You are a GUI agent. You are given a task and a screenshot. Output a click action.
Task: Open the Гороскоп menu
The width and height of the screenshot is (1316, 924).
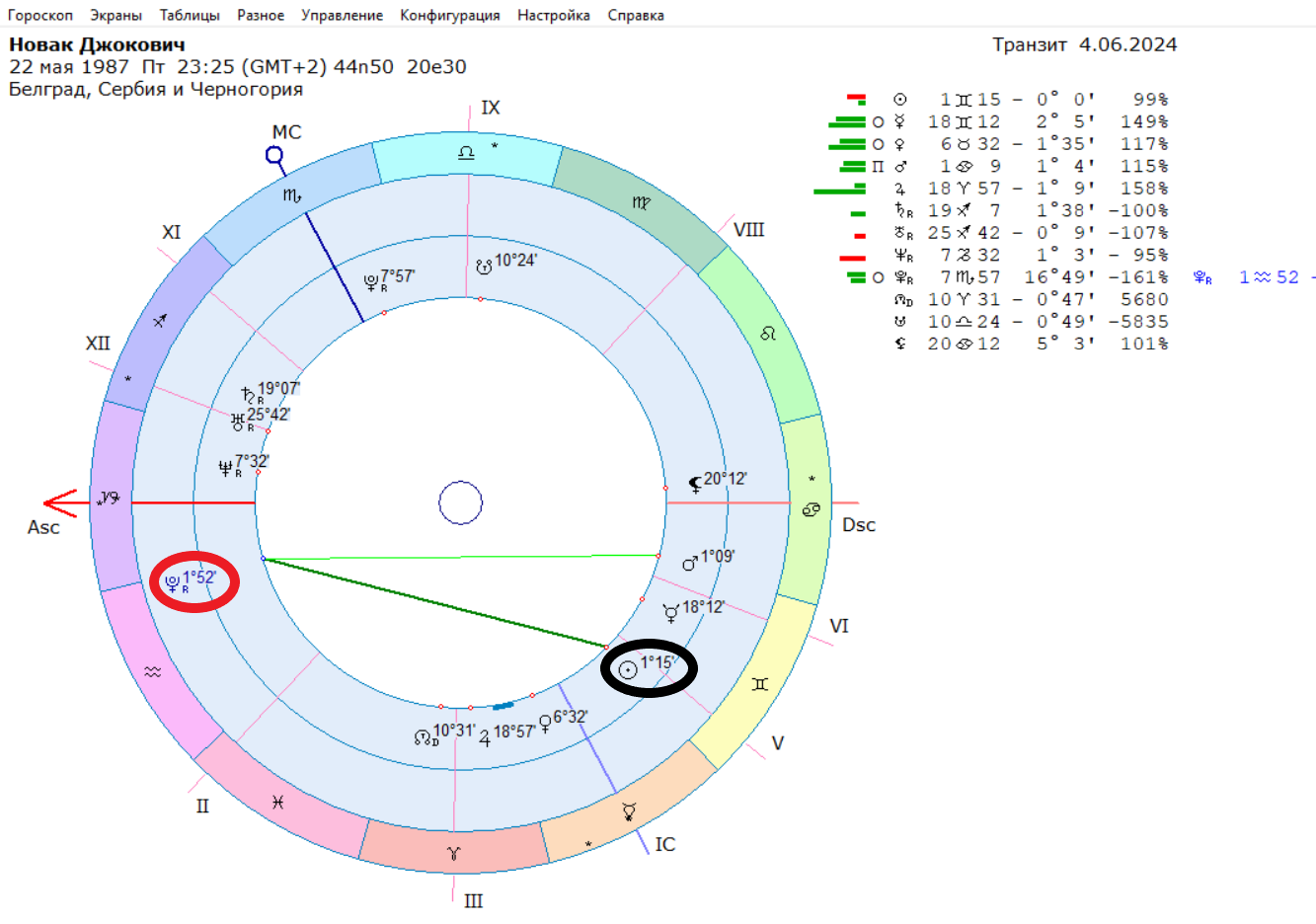40,15
